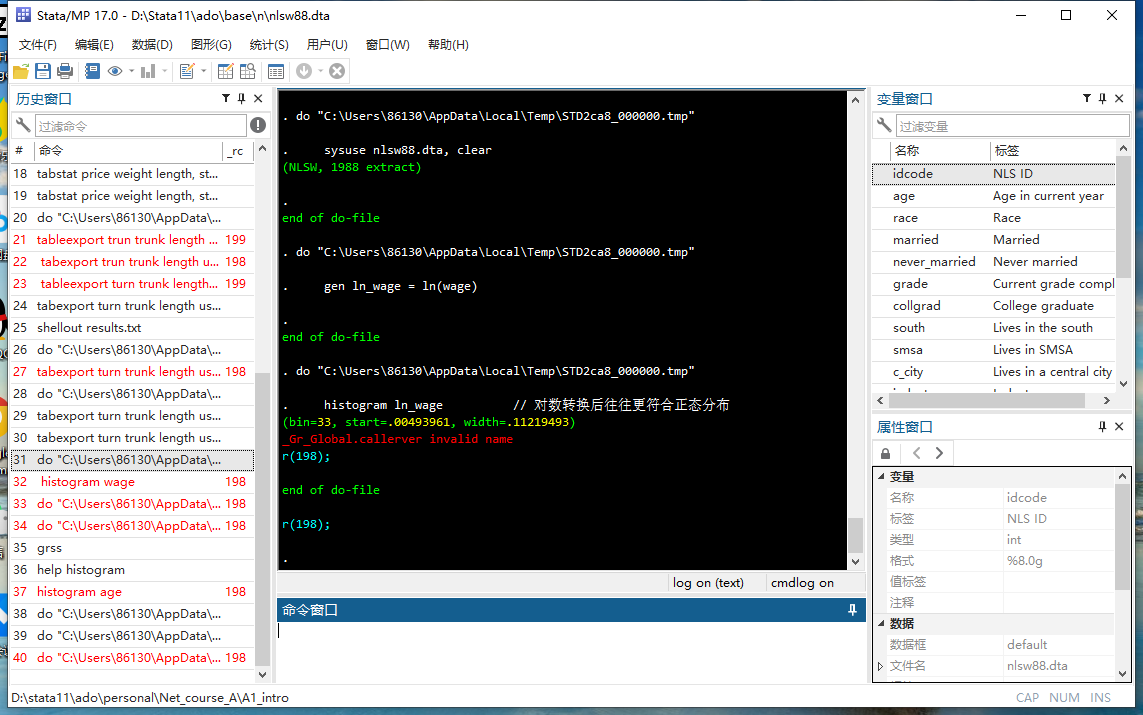The image size is (1143, 715).
Task: Pin the history window panel
Action: coord(241,99)
